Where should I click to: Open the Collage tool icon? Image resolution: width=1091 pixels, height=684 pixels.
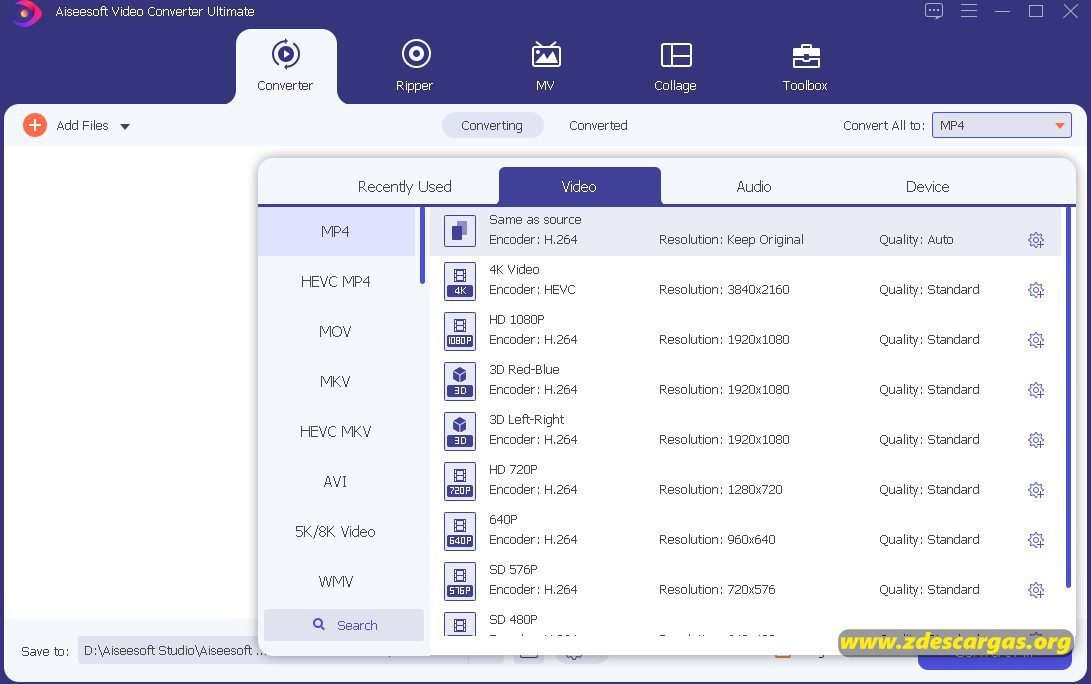pyautogui.click(x=676, y=55)
